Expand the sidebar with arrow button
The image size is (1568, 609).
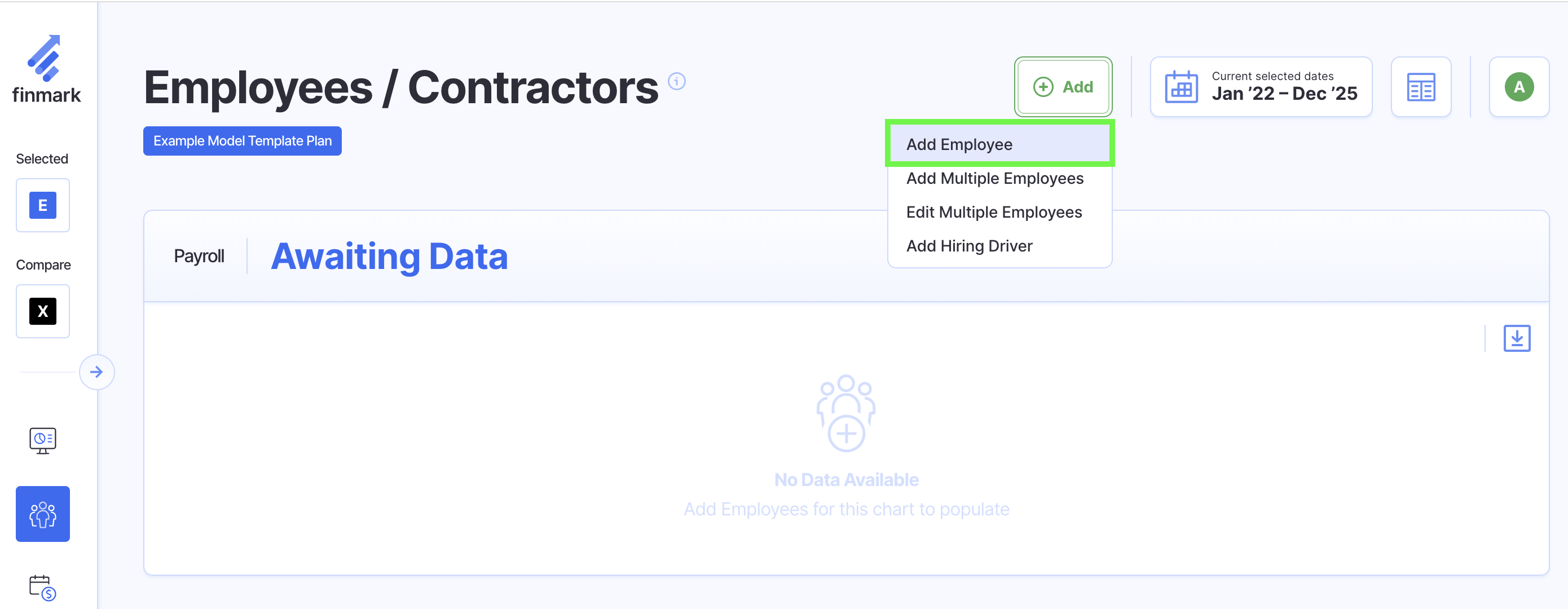97,372
